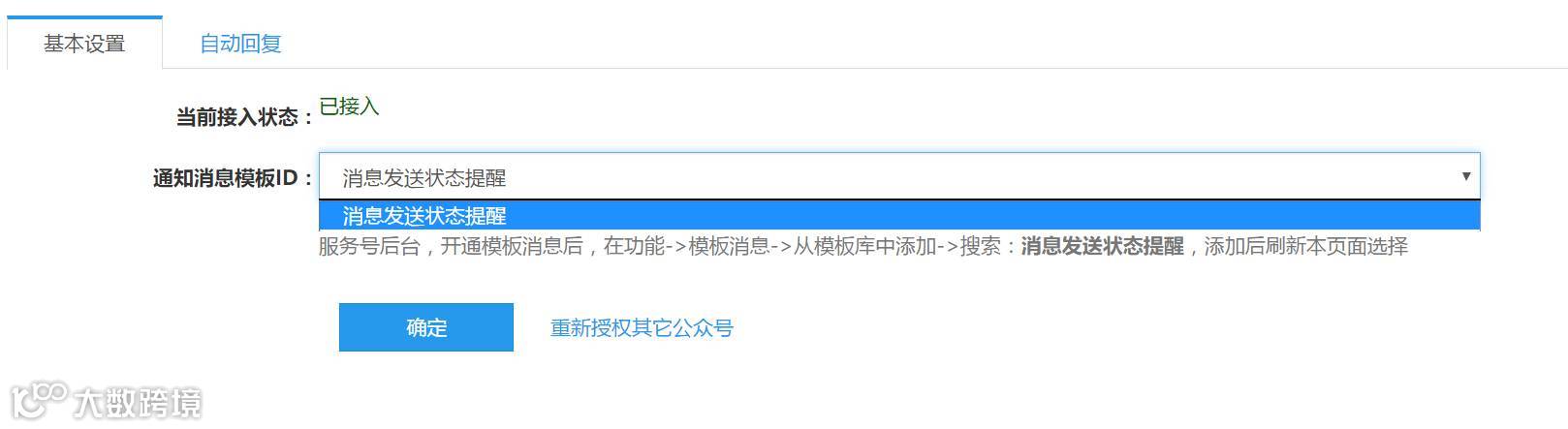
Task: Choose highlighted option 消息发送状态提醒 in list
Action: coord(899,215)
